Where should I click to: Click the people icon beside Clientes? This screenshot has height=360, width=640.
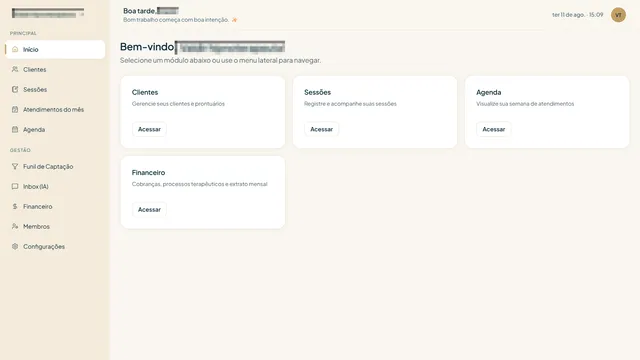pyautogui.click(x=15, y=69)
